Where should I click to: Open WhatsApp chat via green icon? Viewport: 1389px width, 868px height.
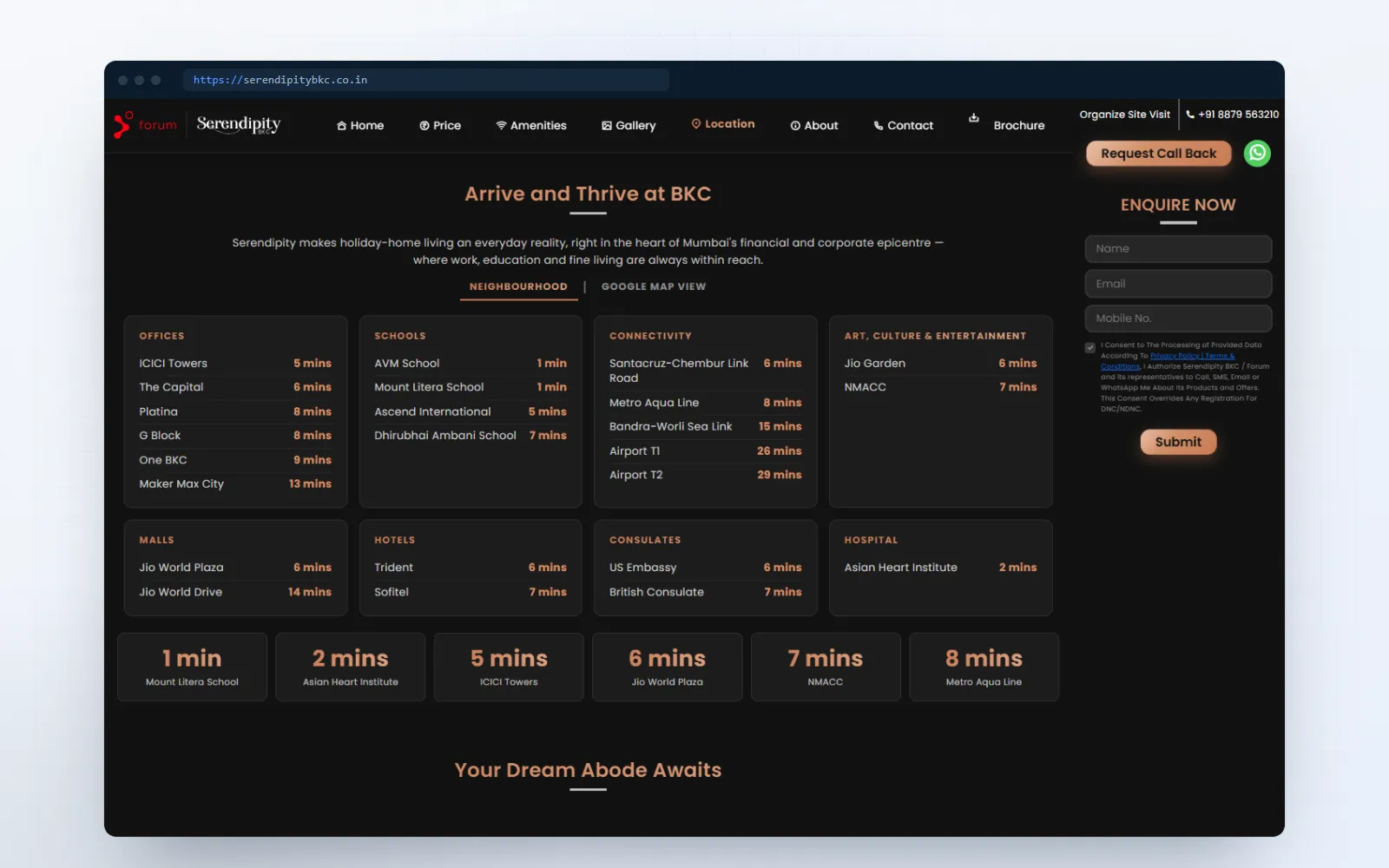(x=1257, y=154)
